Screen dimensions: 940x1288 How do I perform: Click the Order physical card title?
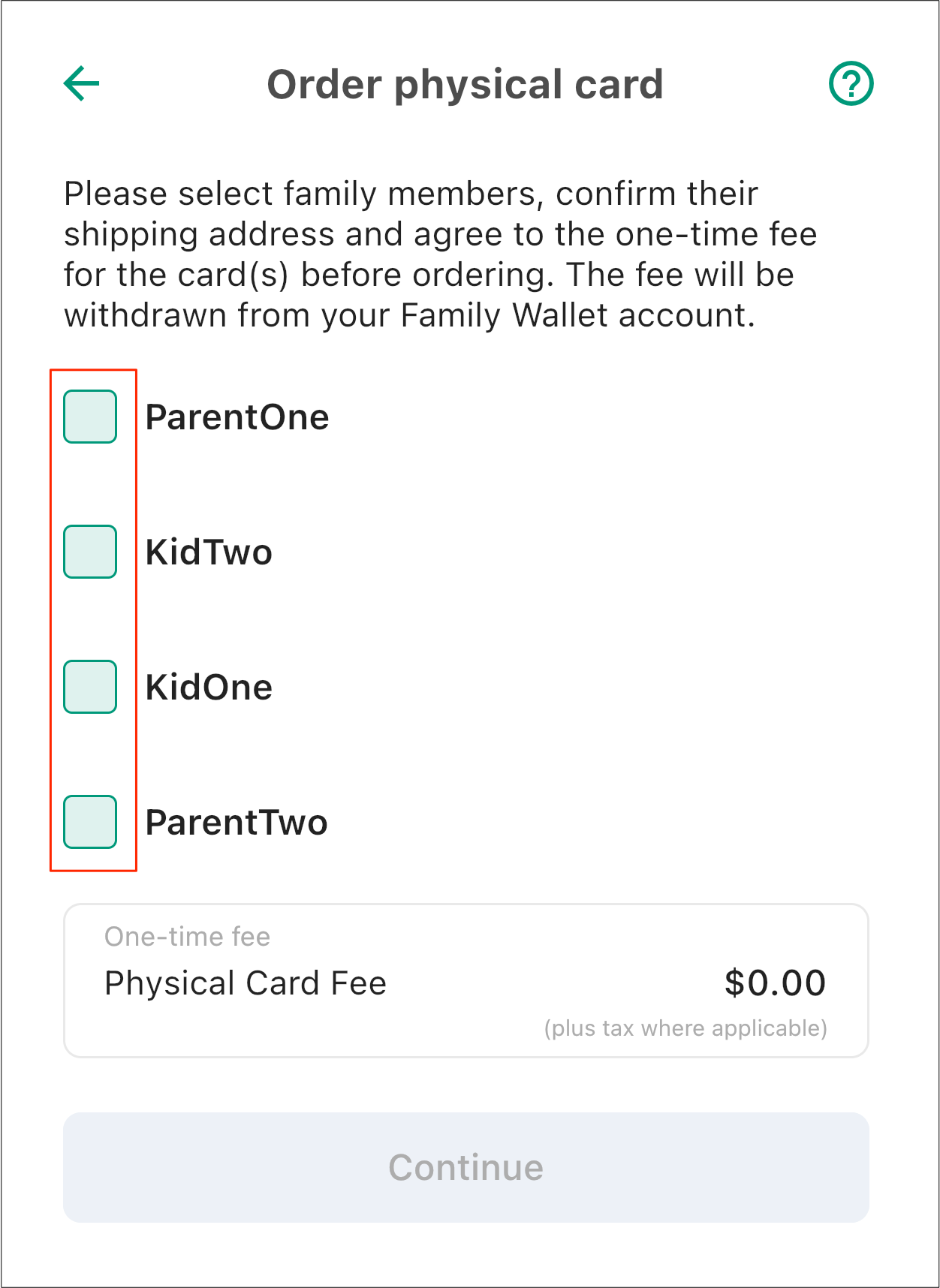click(x=465, y=84)
